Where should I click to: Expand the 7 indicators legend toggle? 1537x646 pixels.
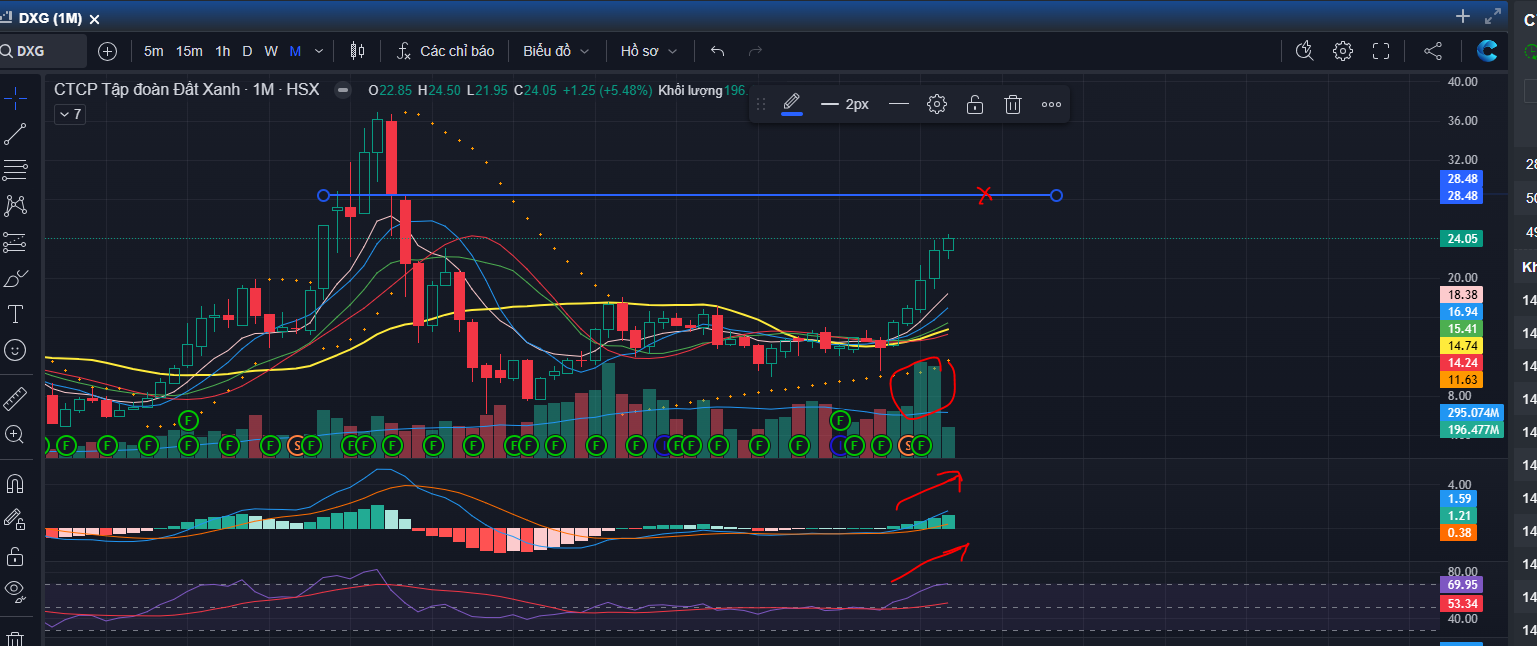[69, 115]
